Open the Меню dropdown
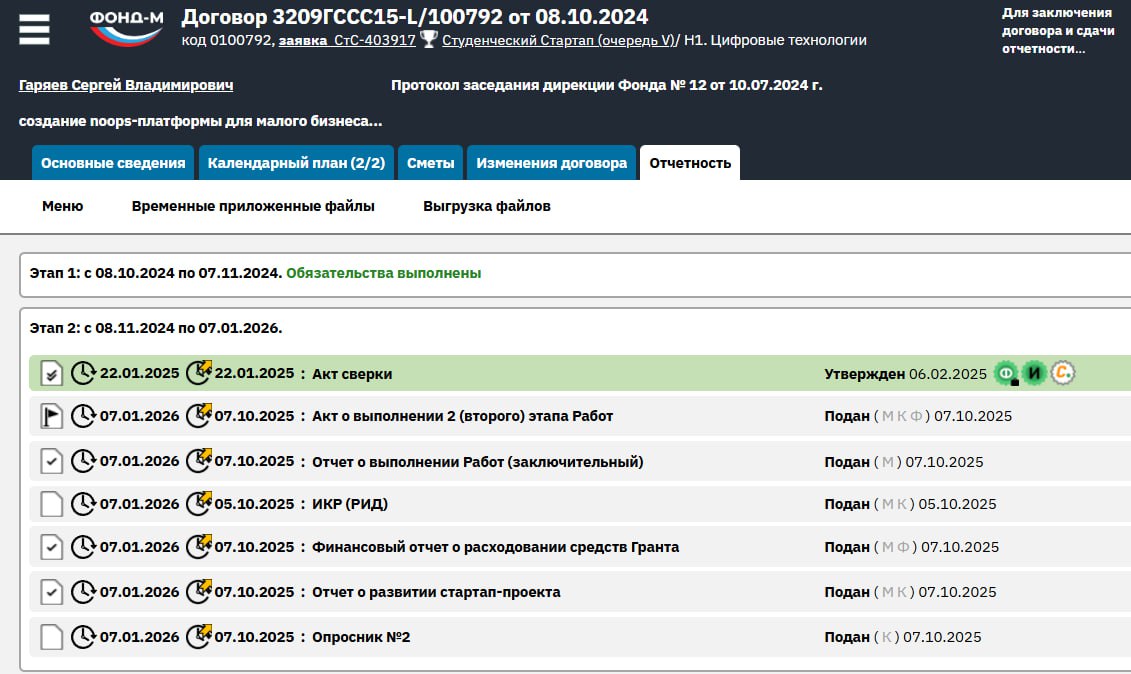 point(62,206)
